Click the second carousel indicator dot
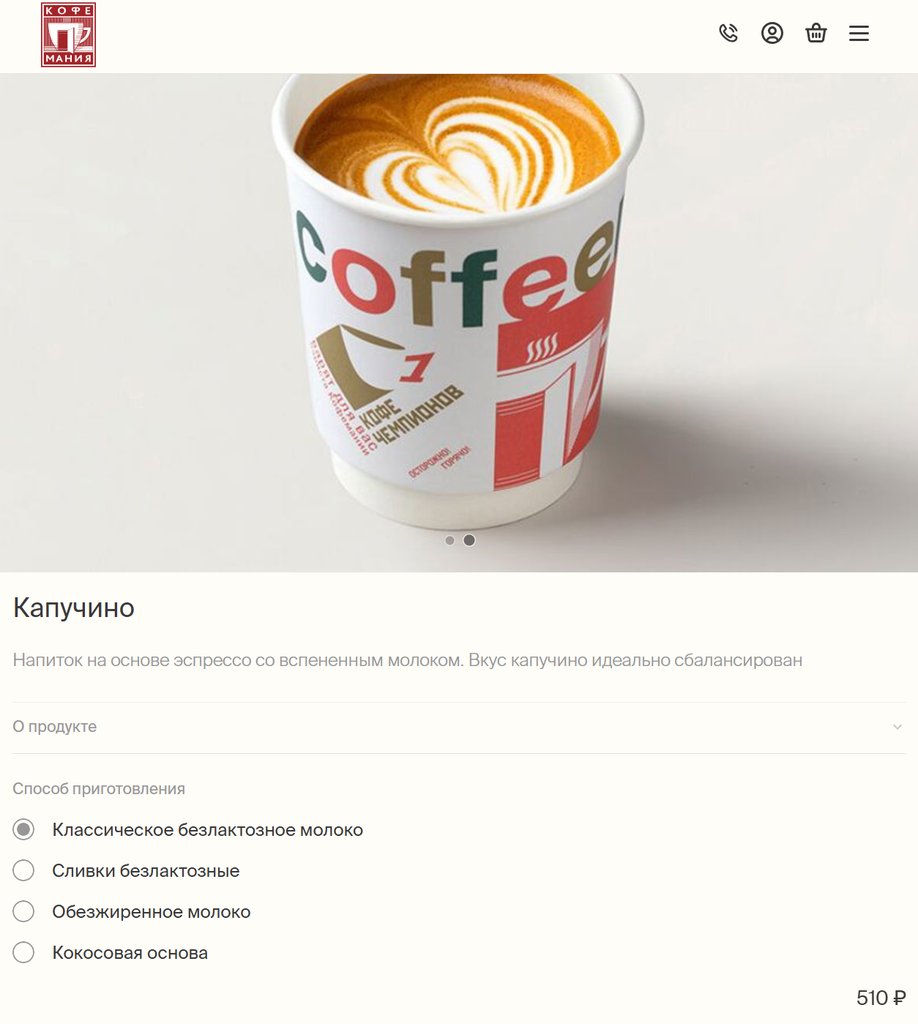Image resolution: width=918 pixels, height=1024 pixels. (x=469, y=540)
